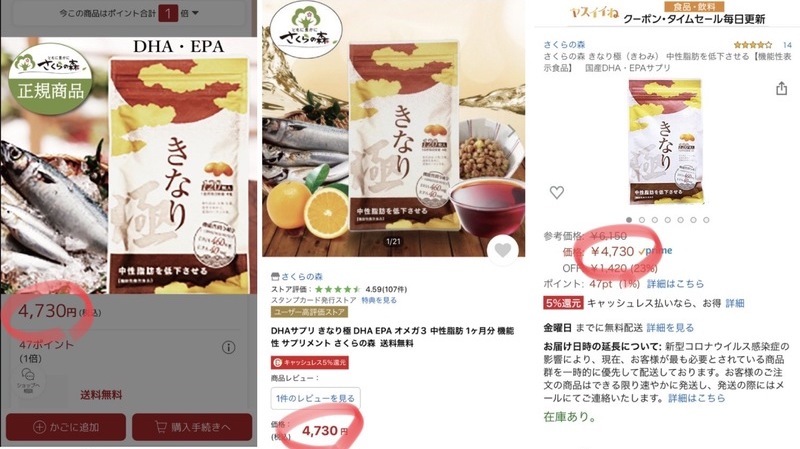Select the last image carousel dot
800x449 pixels.
click(706, 220)
